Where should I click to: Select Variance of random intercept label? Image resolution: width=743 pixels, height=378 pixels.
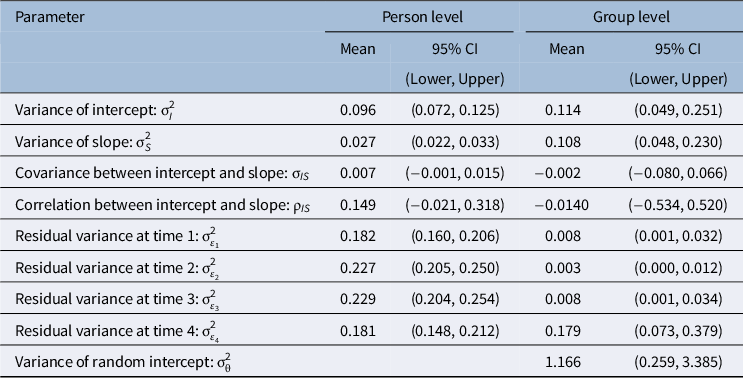(123, 362)
